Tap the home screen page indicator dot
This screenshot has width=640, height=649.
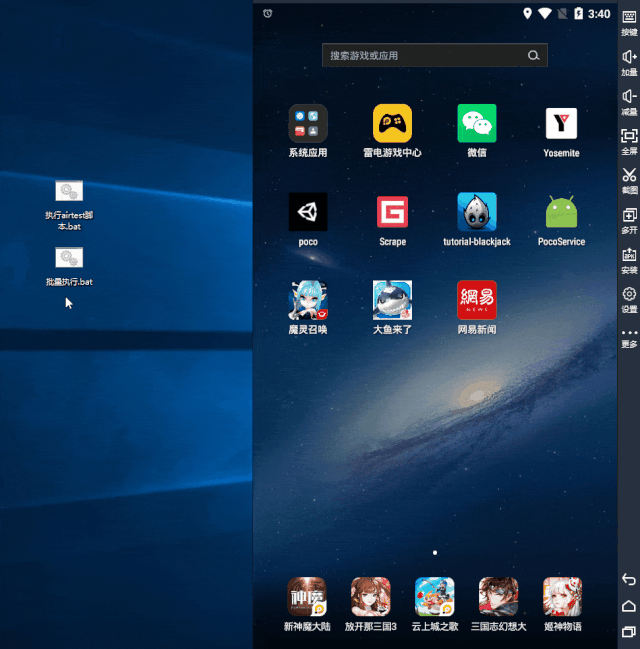pyautogui.click(x=435, y=553)
